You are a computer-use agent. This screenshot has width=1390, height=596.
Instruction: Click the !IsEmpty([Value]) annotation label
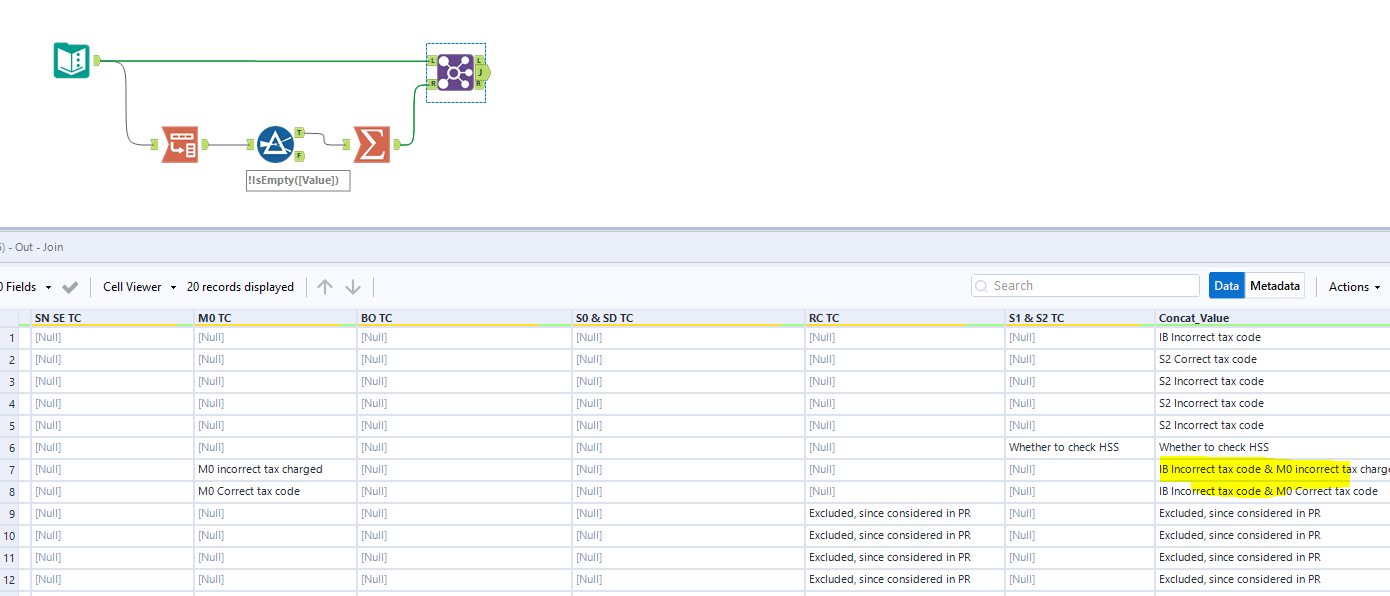[x=297, y=180]
